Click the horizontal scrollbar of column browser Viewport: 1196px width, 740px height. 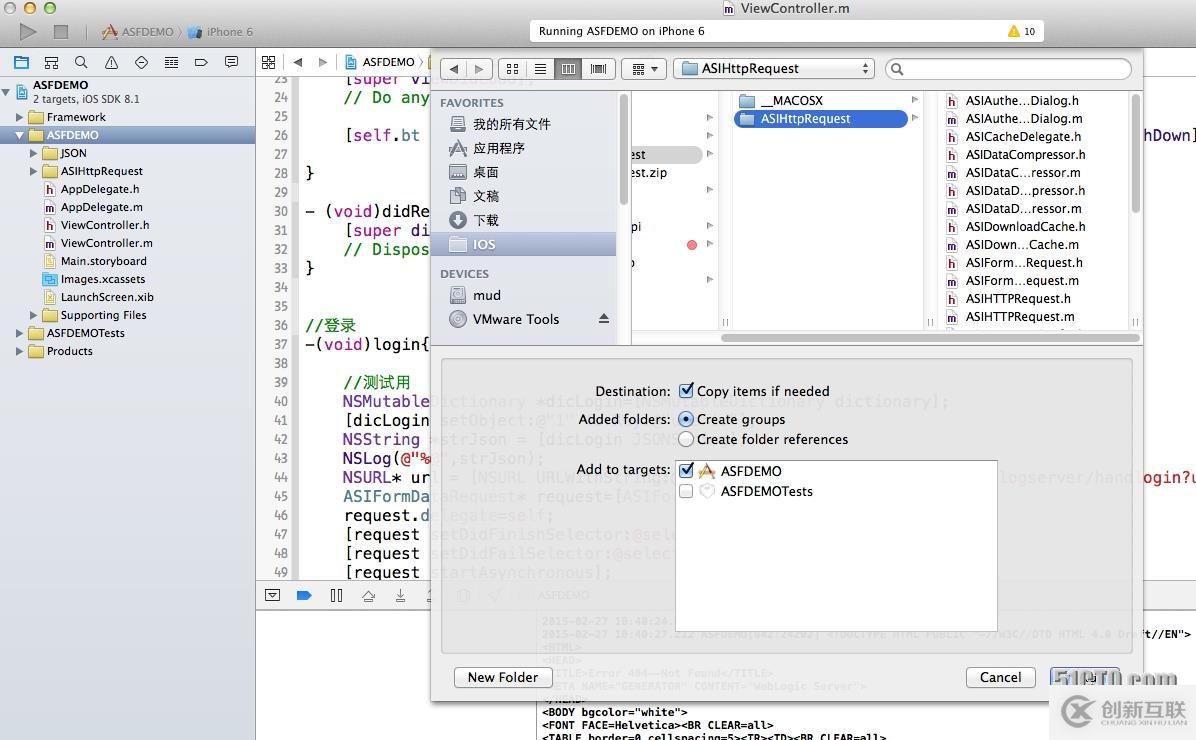931,338
